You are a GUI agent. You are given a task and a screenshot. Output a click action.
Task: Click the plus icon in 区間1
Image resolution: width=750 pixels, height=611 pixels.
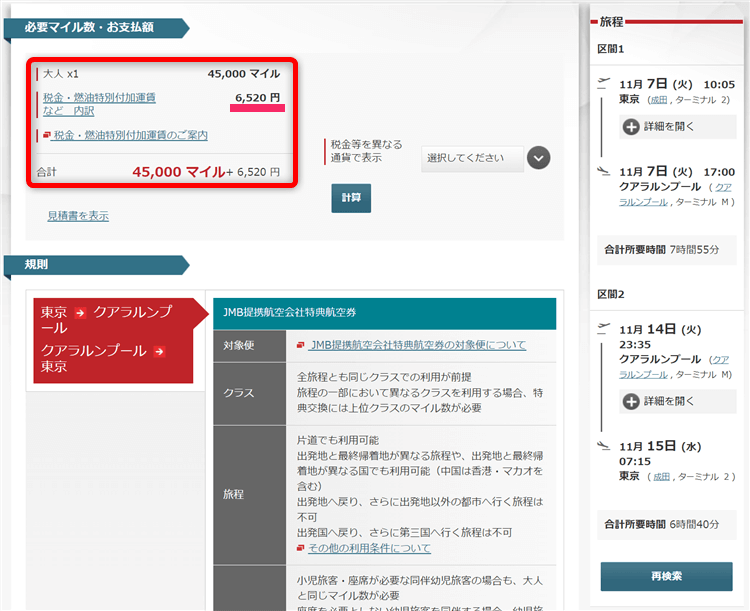coord(631,127)
